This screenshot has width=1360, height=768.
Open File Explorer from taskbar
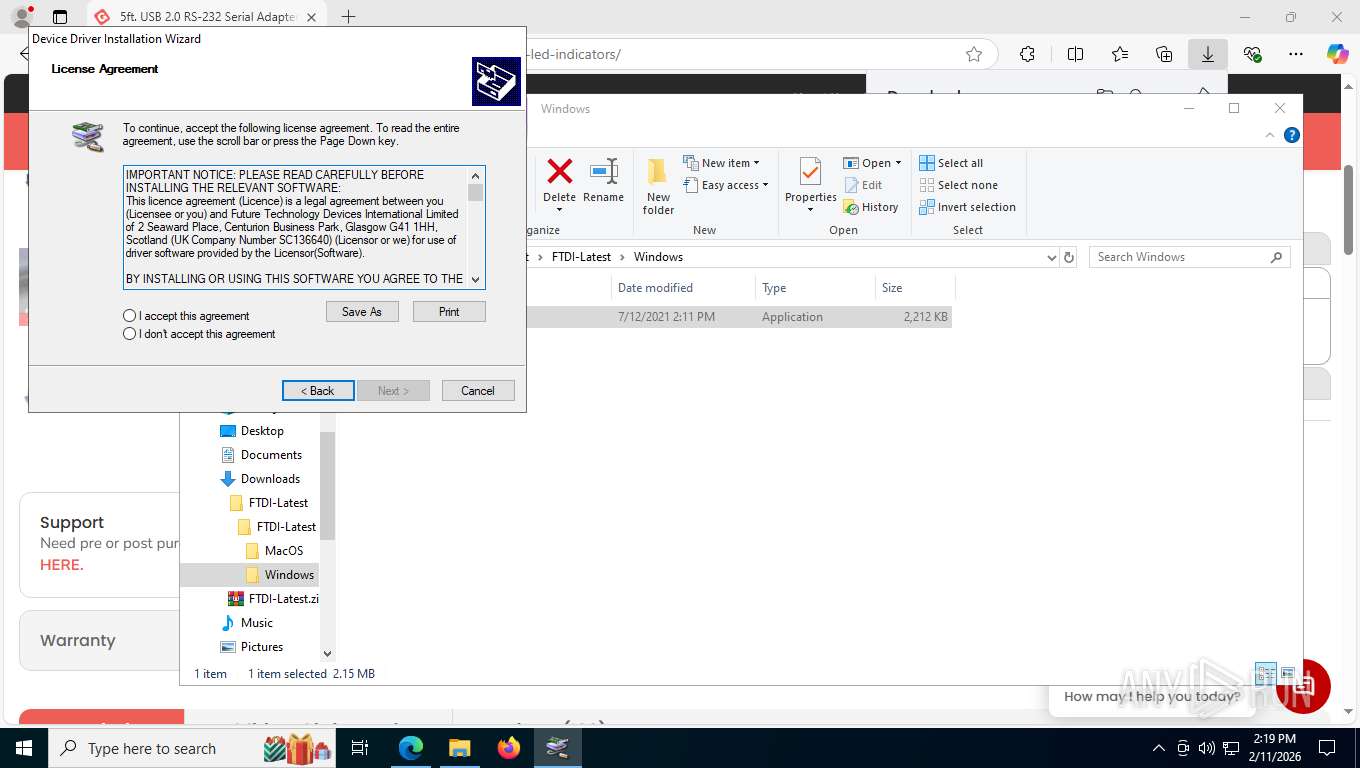coord(459,748)
